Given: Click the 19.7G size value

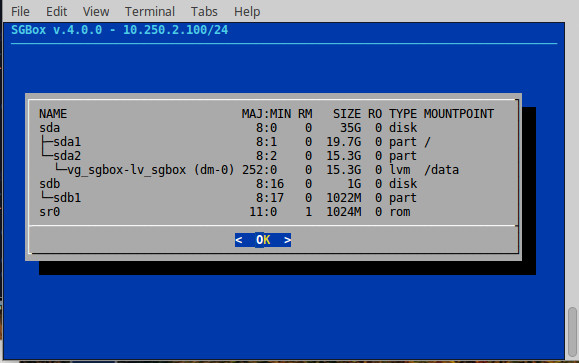Looking at the screenshot, I should tap(343, 142).
